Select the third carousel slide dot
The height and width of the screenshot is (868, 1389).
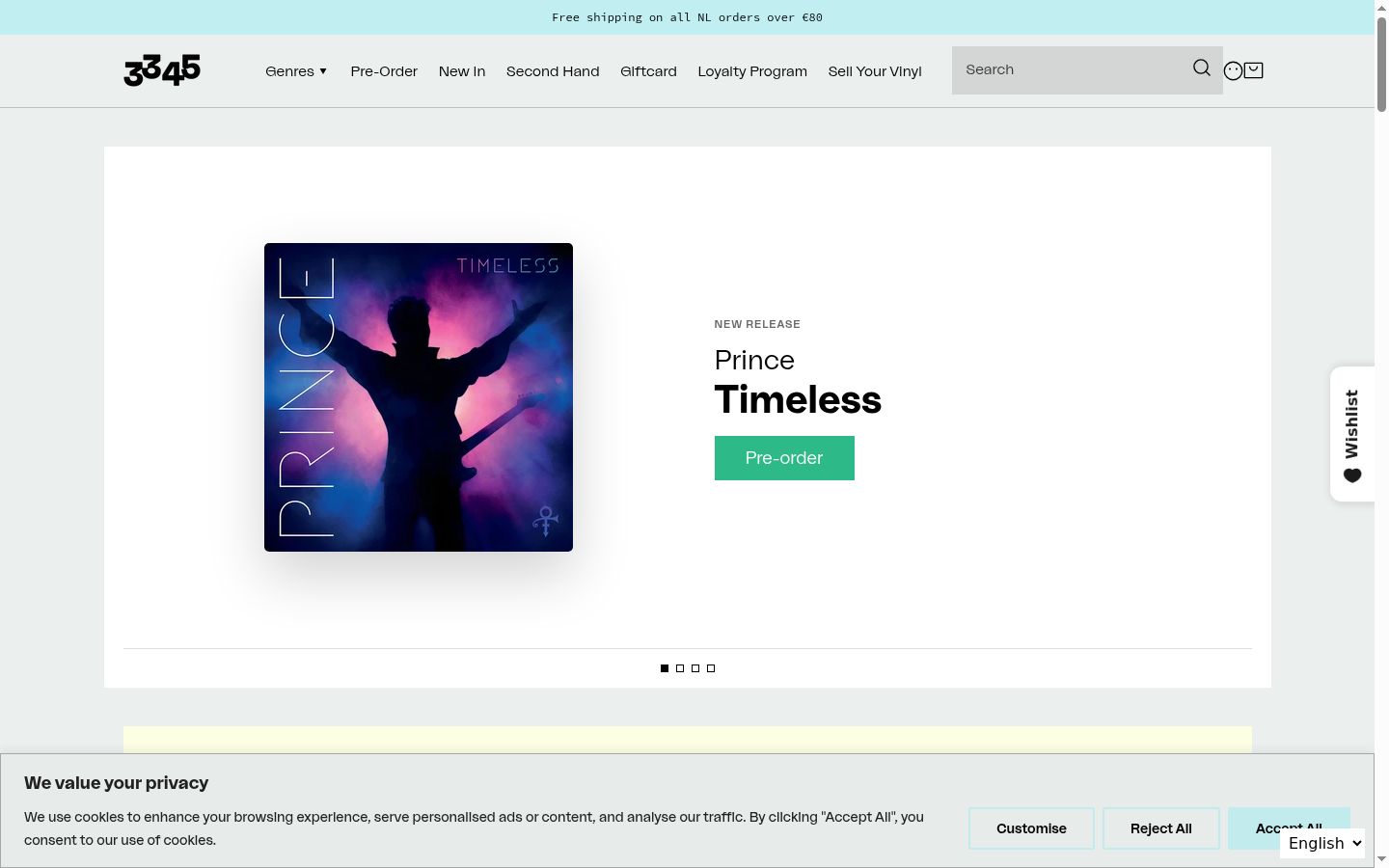[x=695, y=668]
